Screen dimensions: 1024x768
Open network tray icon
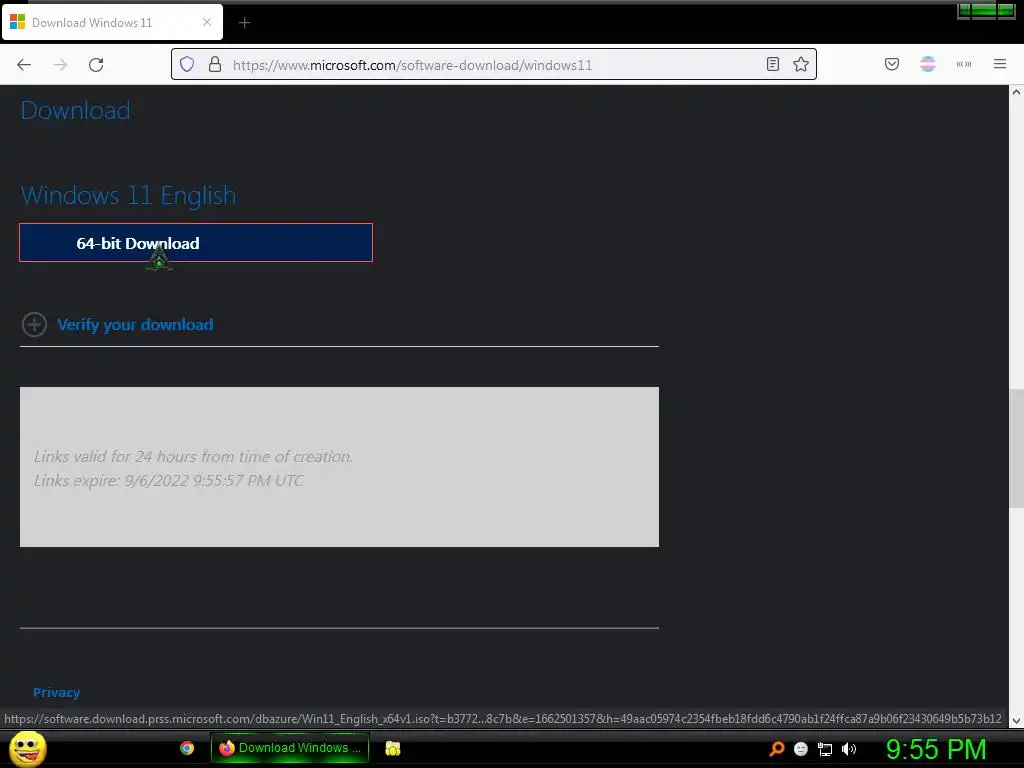pyautogui.click(x=825, y=749)
